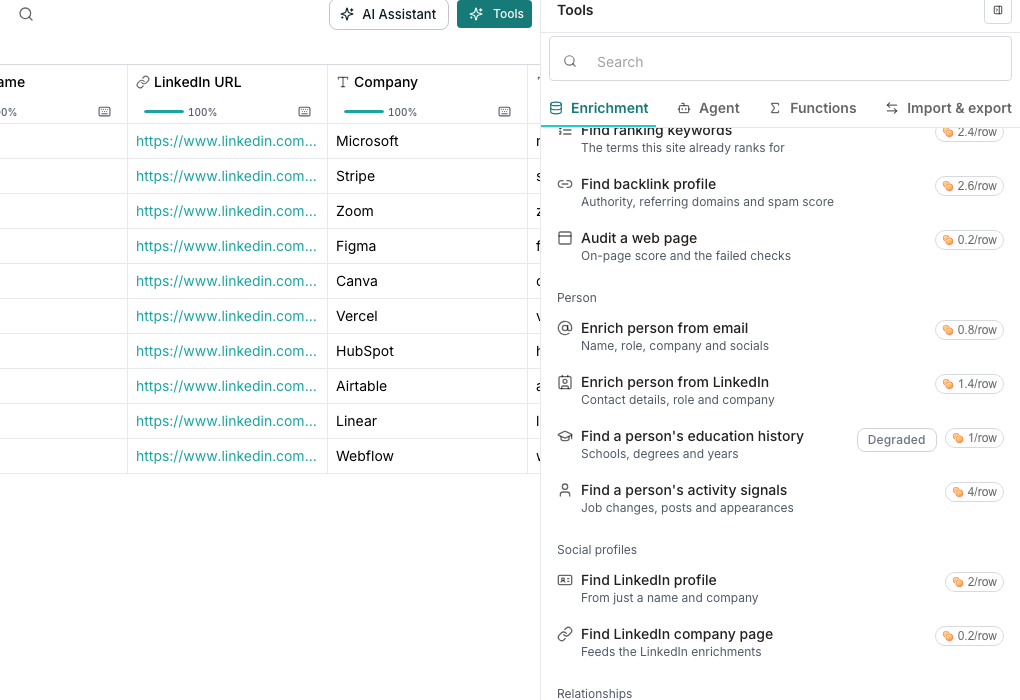1020x700 pixels.
Task: Open the LinkedIn link in Webflow row
Action: pyautogui.click(x=226, y=456)
